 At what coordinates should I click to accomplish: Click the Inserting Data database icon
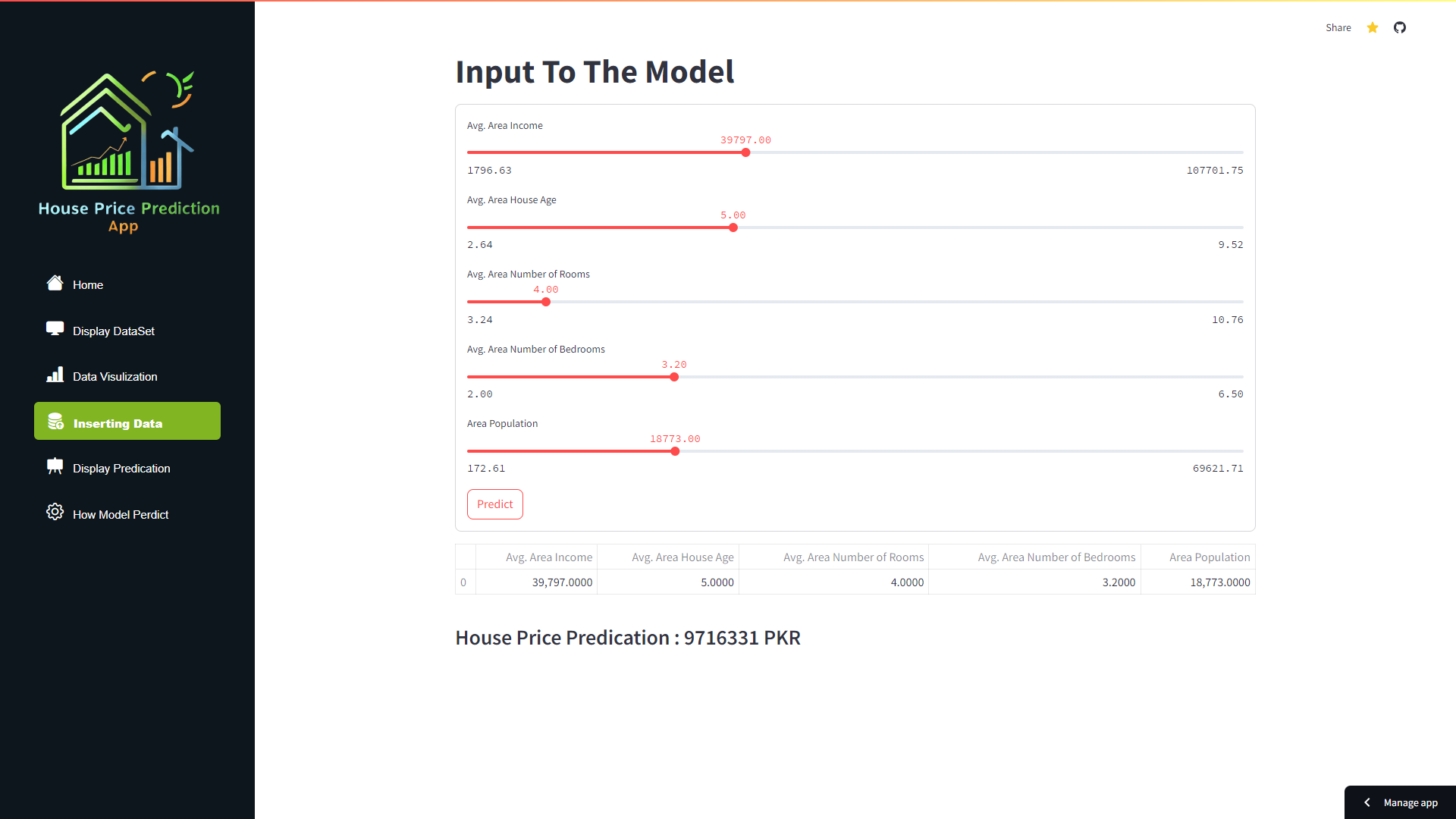point(55,421)
